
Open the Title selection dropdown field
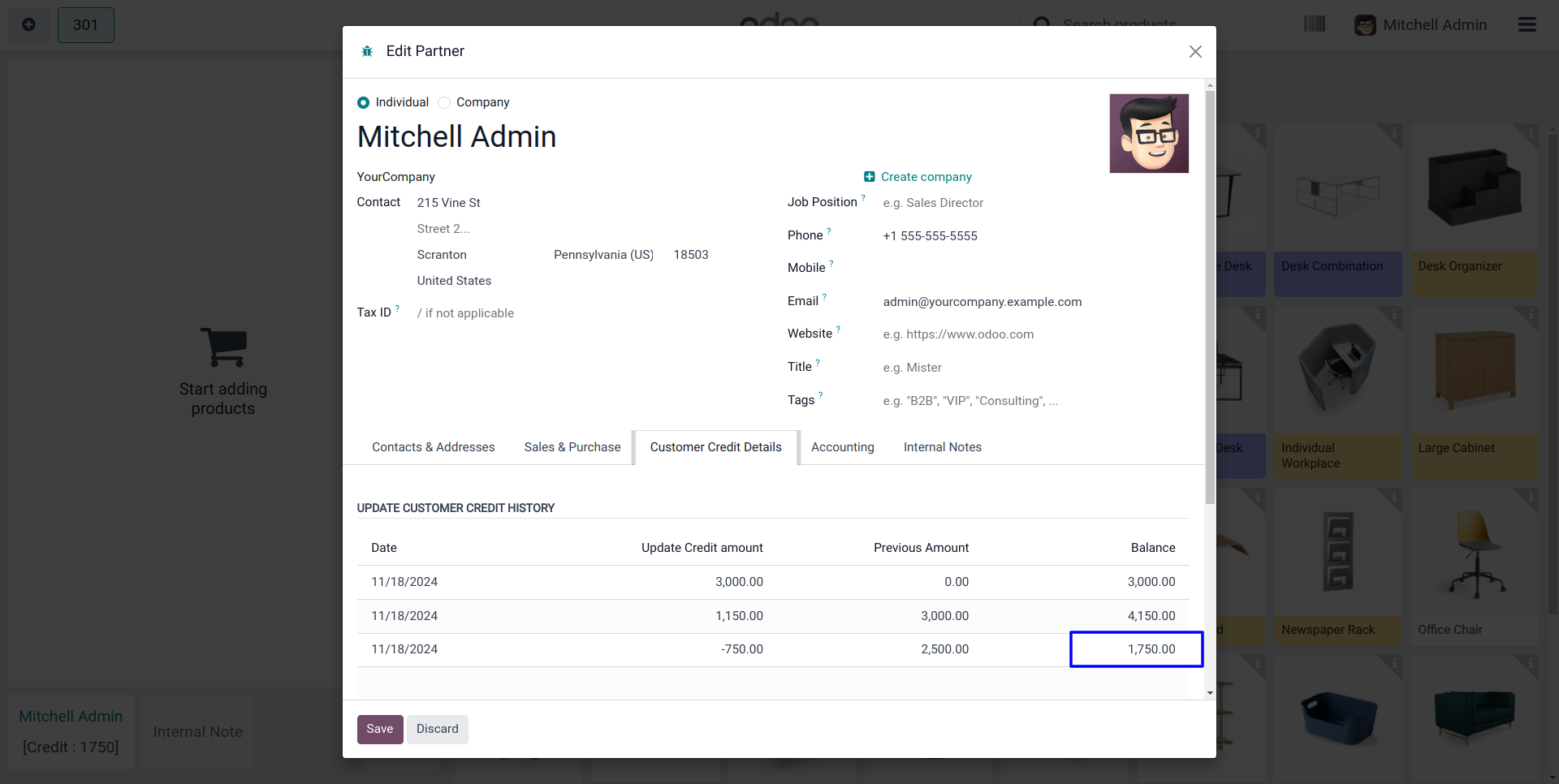point(1031,368)
